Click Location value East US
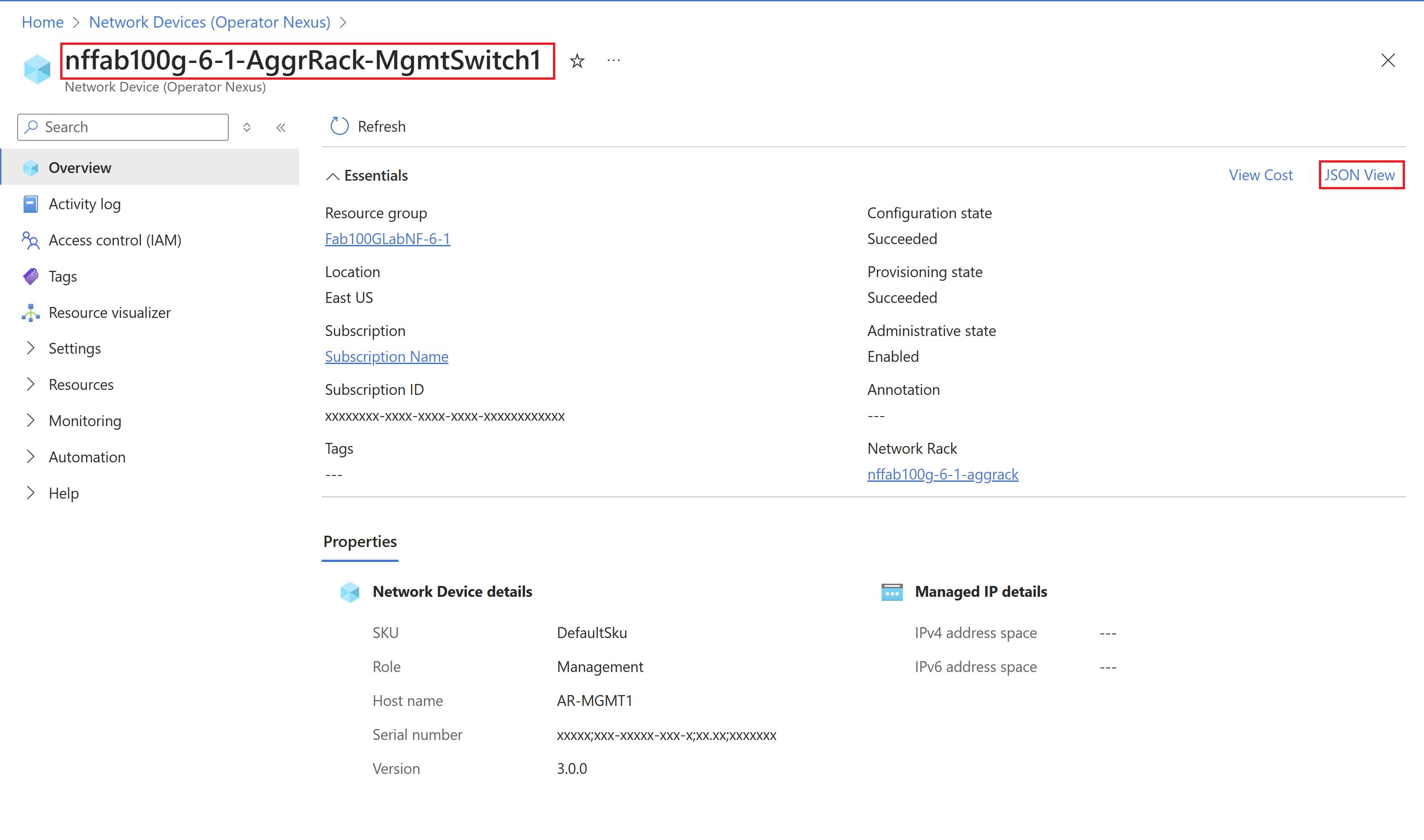Viewport: 1424px width, 840px height. [349, 298]
